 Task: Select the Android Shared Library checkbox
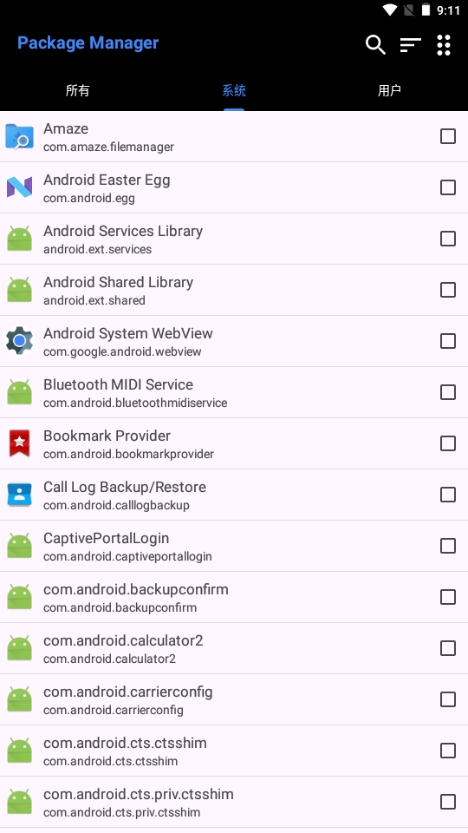click(x=448, y=290)
